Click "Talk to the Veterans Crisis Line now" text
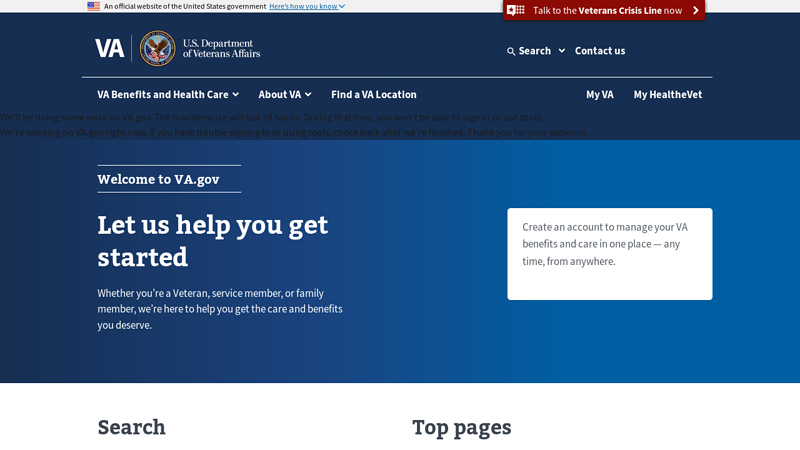The height and width of the screenshot is (450, 800). coord(607,10)
